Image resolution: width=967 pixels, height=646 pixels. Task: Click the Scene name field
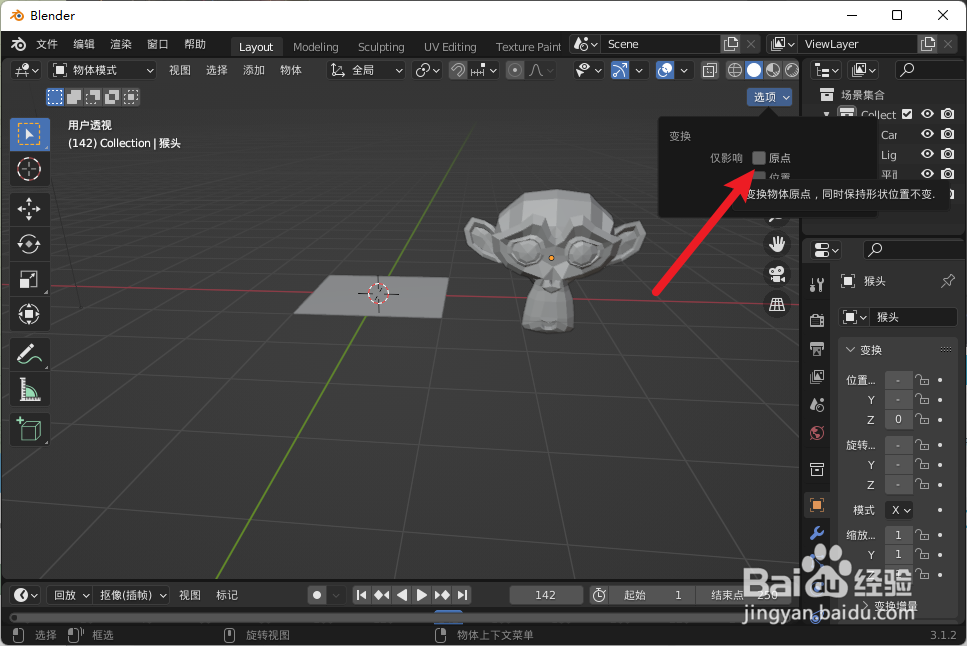pyautogui.click(x=660, y=44)
